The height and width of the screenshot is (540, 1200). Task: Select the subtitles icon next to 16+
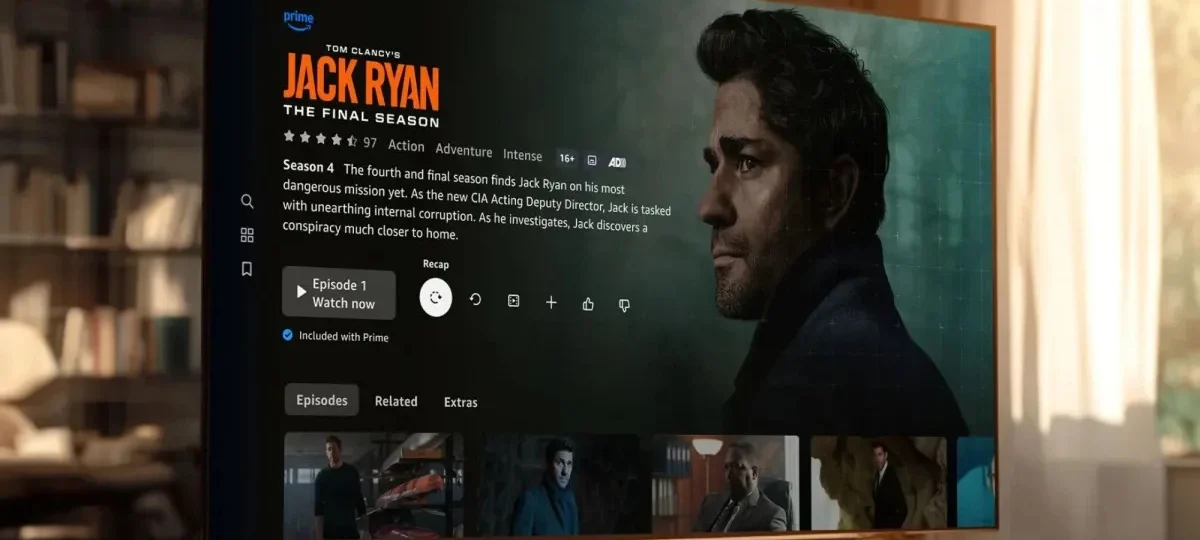(x=592, y=160)
